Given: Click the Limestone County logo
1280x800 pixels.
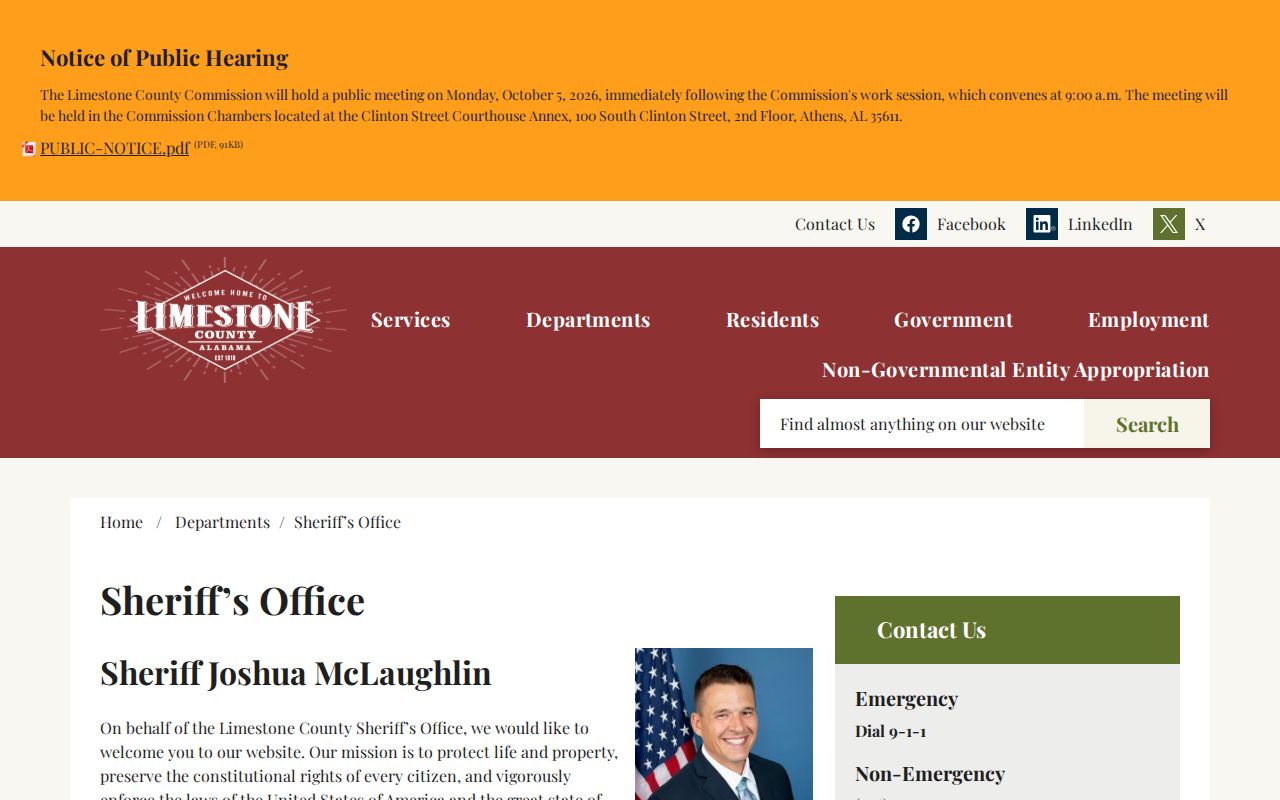Looking at the screenshot, I should tap(224, 320).
